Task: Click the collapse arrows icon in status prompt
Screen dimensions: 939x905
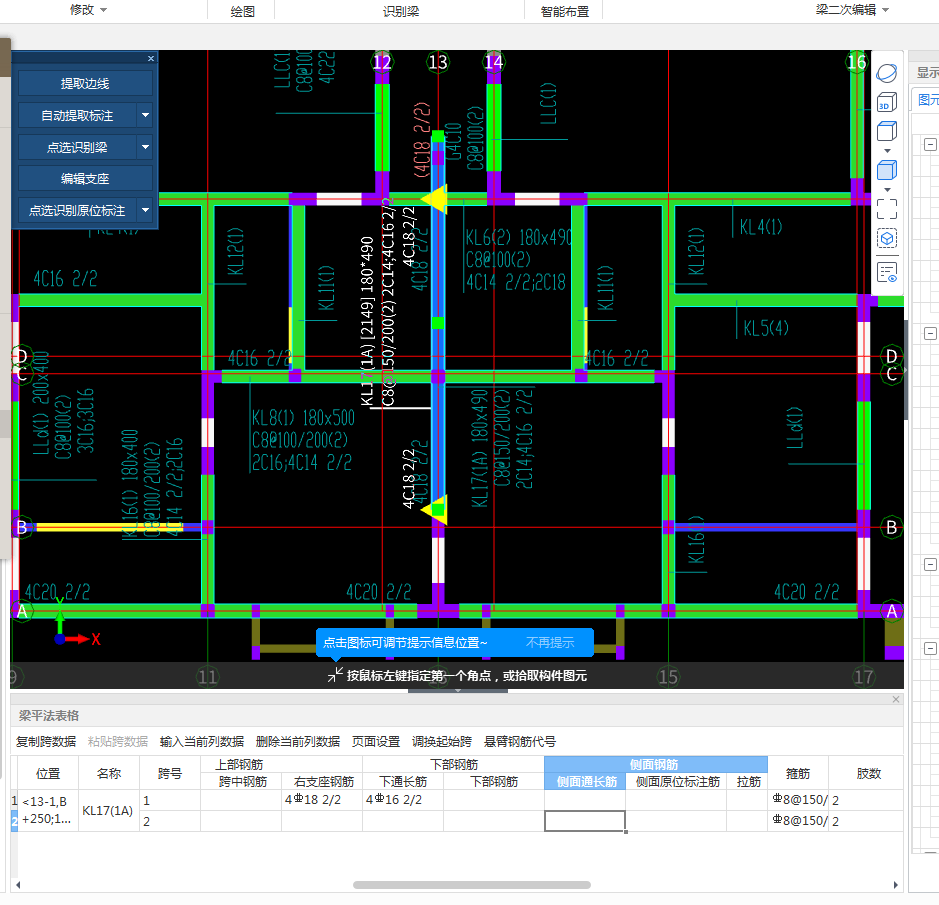Action: coord(335,674)
